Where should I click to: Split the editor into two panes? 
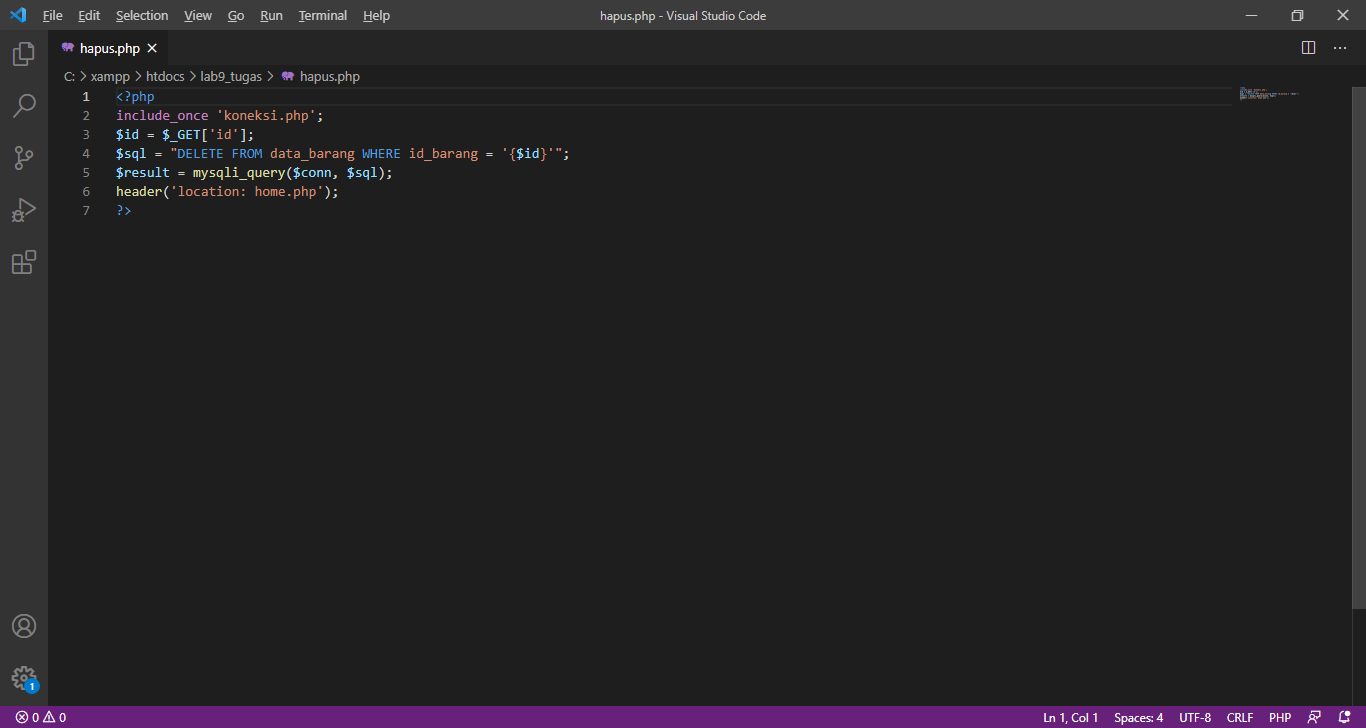1308,47
